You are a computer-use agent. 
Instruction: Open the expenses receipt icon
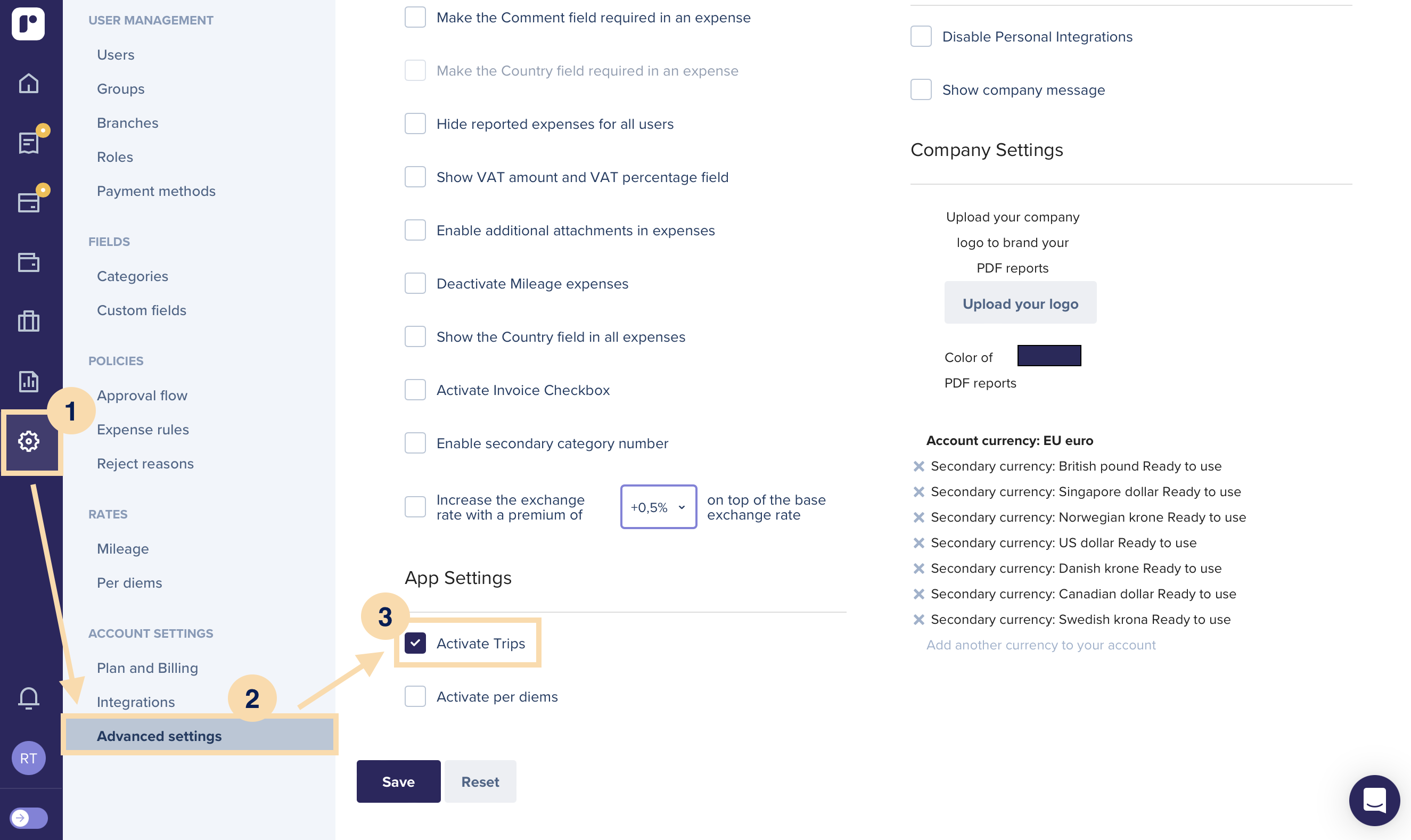coord(28,143)
